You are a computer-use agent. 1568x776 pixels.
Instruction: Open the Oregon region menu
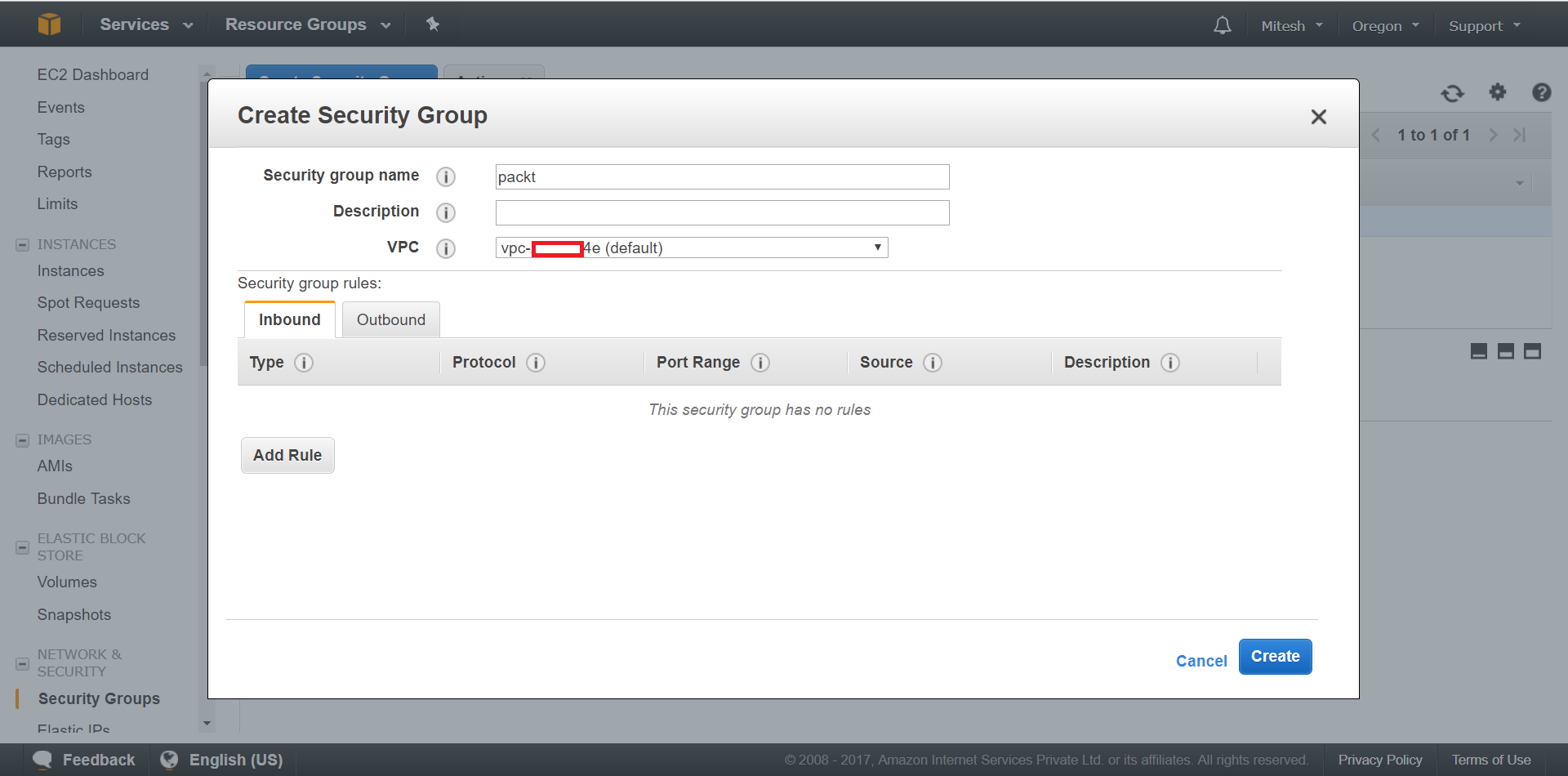tap(1386, 26)
